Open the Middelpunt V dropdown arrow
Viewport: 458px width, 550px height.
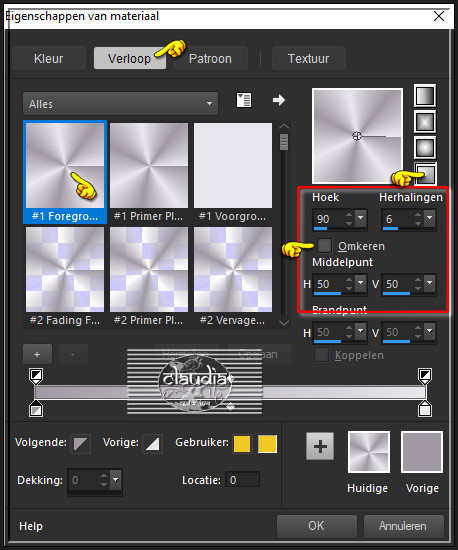coord(430,283)
